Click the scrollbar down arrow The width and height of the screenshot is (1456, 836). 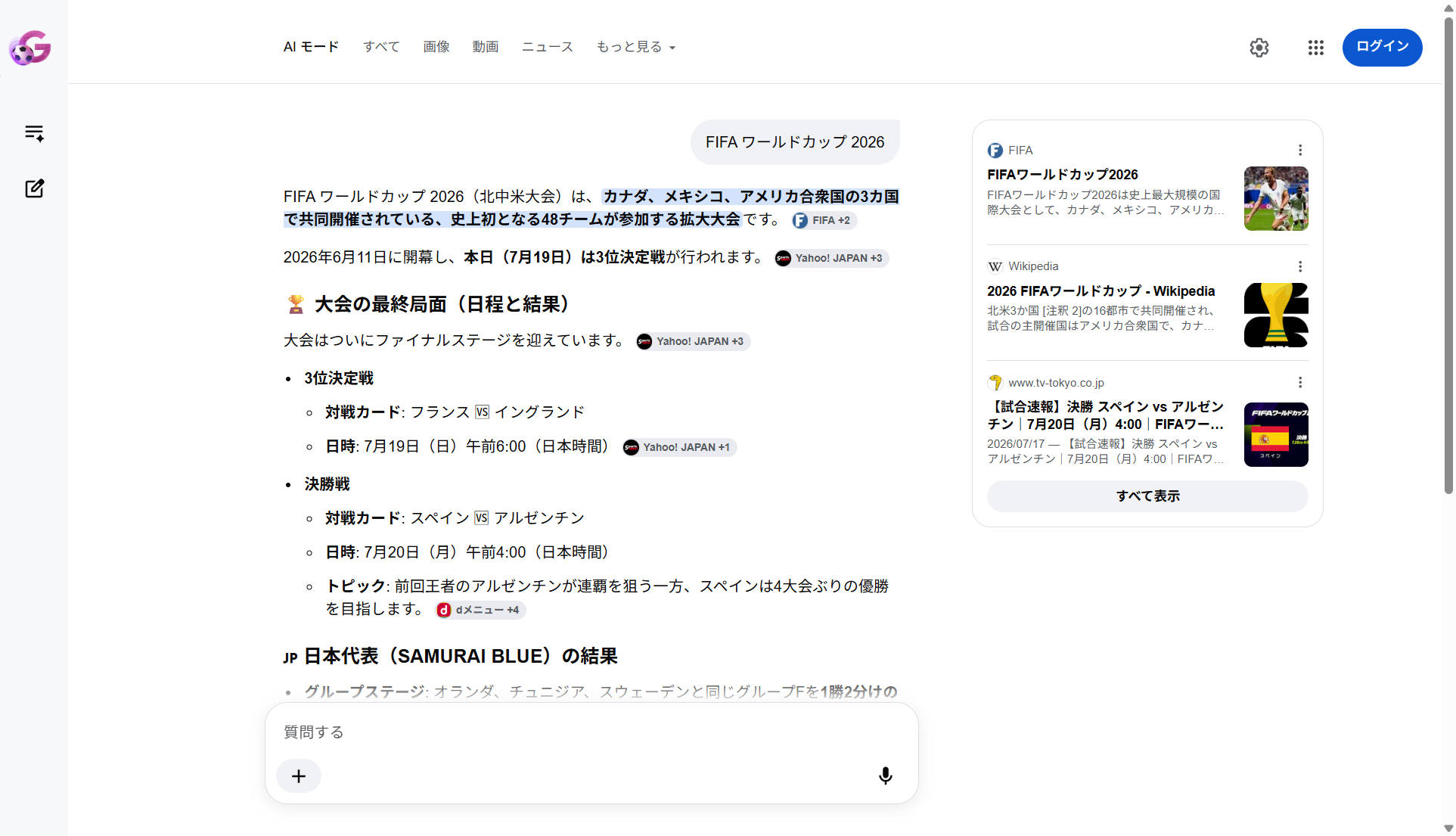[x=1448, y=828]
